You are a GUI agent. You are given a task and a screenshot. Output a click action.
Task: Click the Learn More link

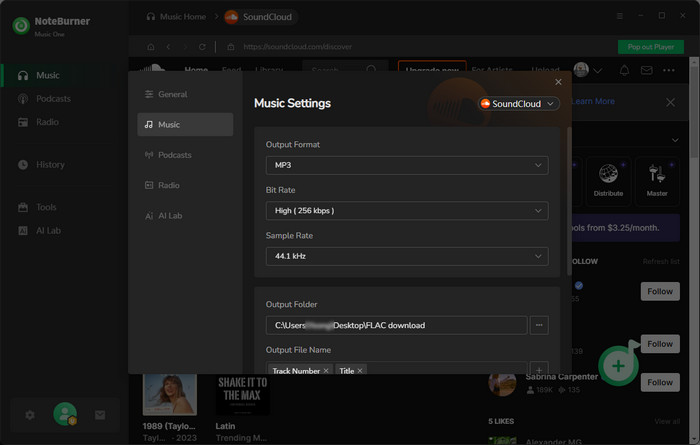coord(593,101)
